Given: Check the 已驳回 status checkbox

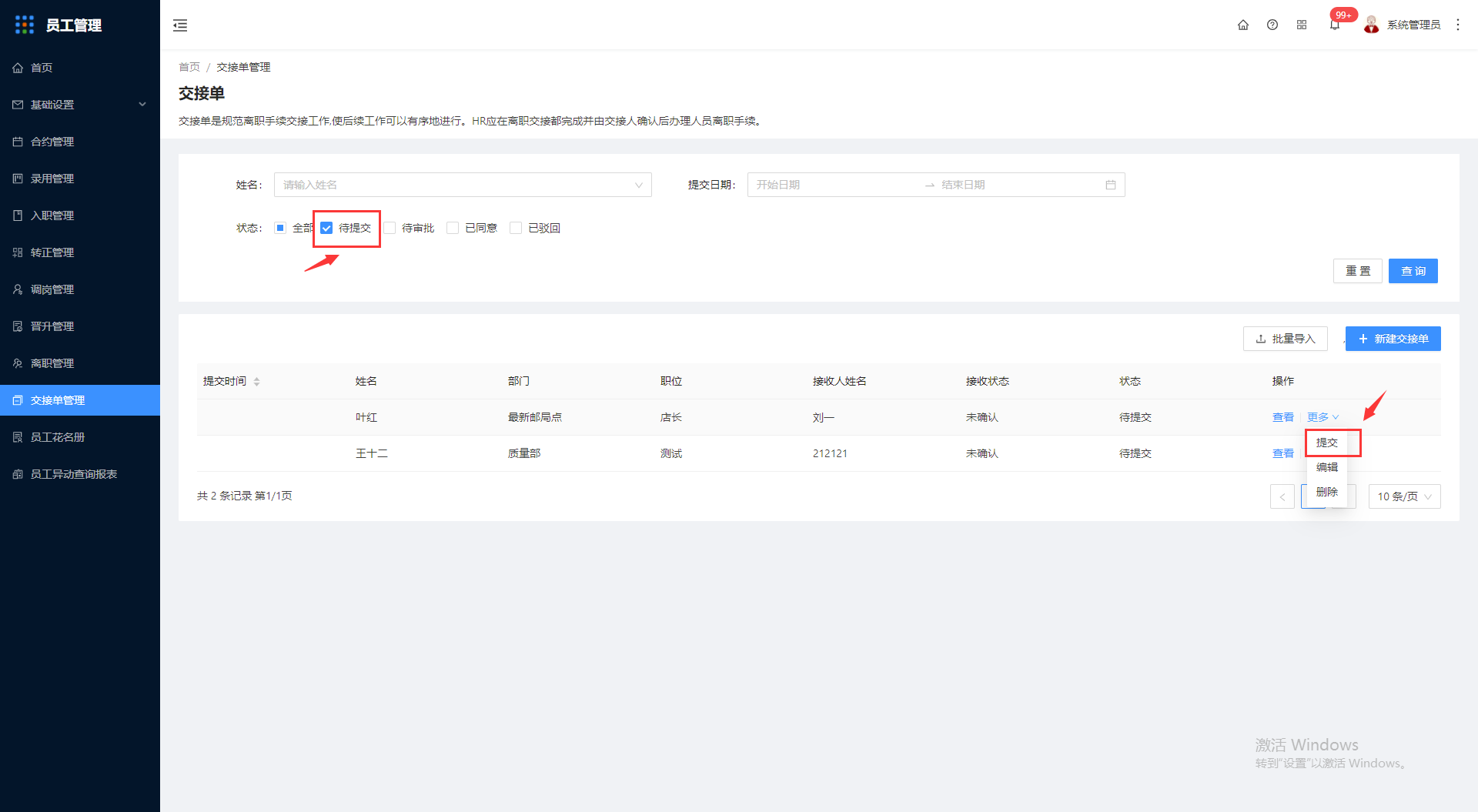Looking at the screenshot, I should [516, 228].
